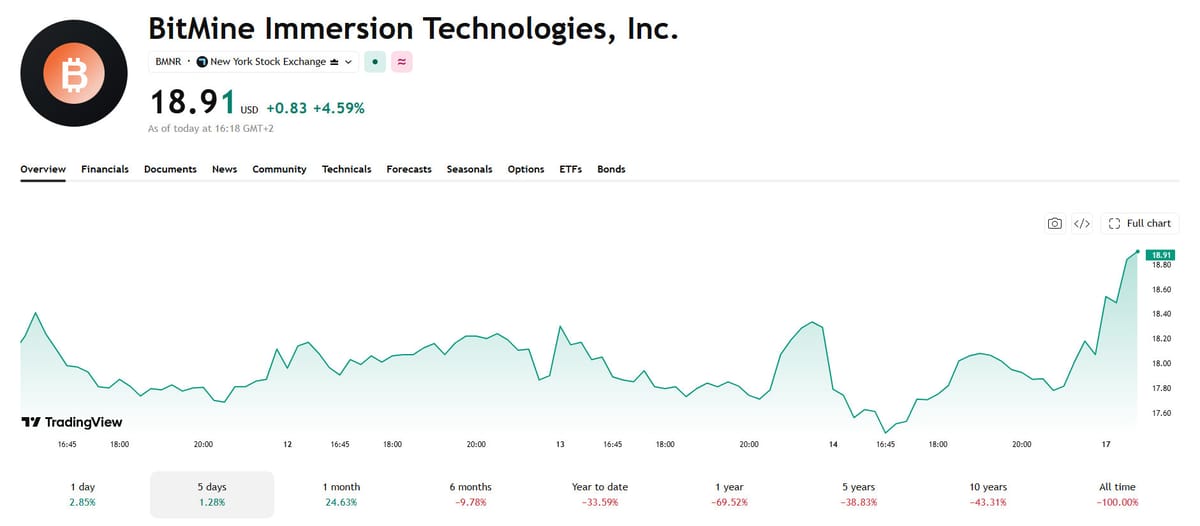Expand the BMNR exchange selector dropdown
1200x526 pixels.
[x=253, y=62]
